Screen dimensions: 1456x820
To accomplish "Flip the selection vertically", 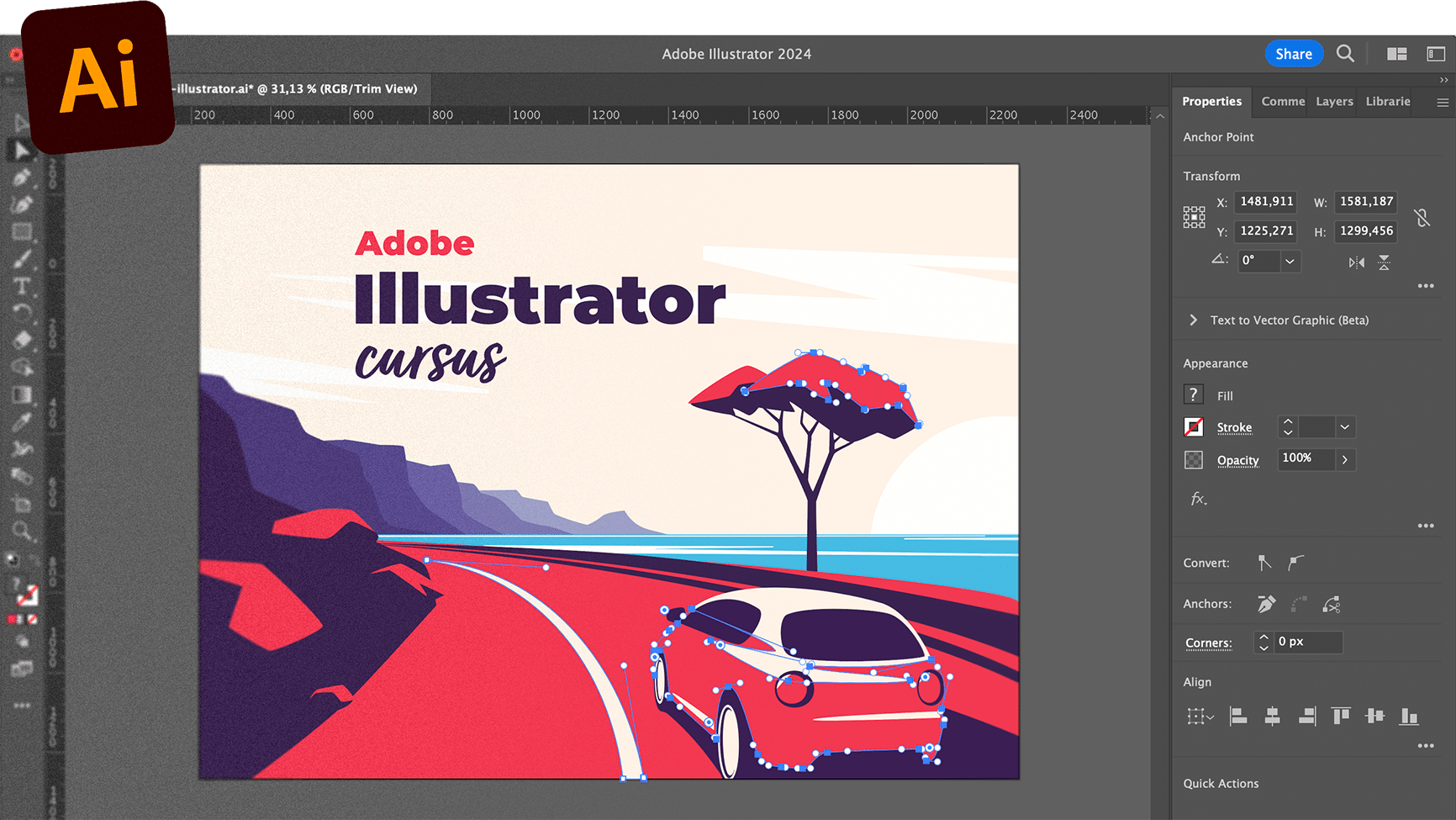I will point(1385,262).
